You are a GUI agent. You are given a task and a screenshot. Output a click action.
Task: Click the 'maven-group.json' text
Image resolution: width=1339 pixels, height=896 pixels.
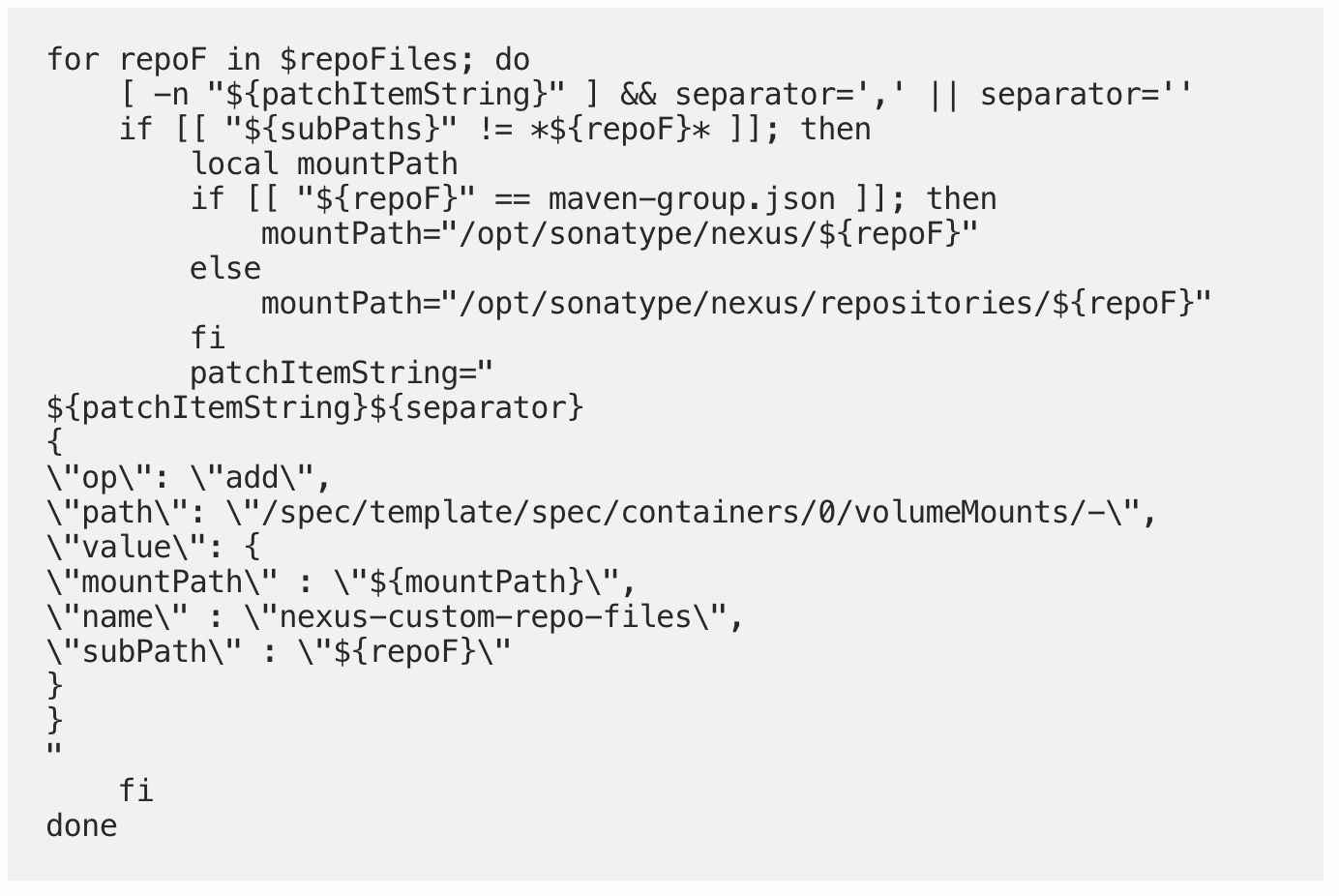tap(691, 199)
